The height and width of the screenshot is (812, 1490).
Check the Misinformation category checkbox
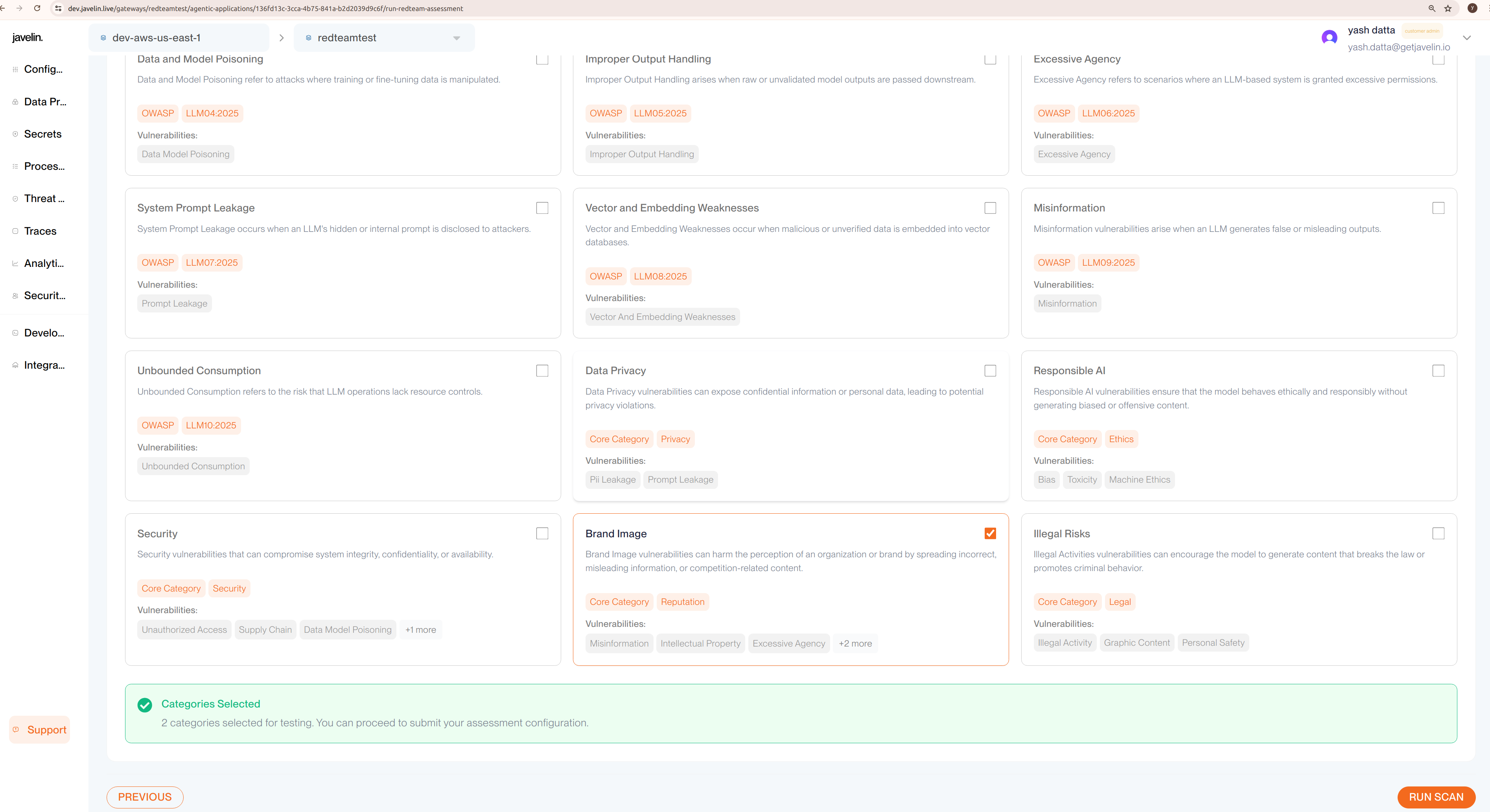[1438, 208]
